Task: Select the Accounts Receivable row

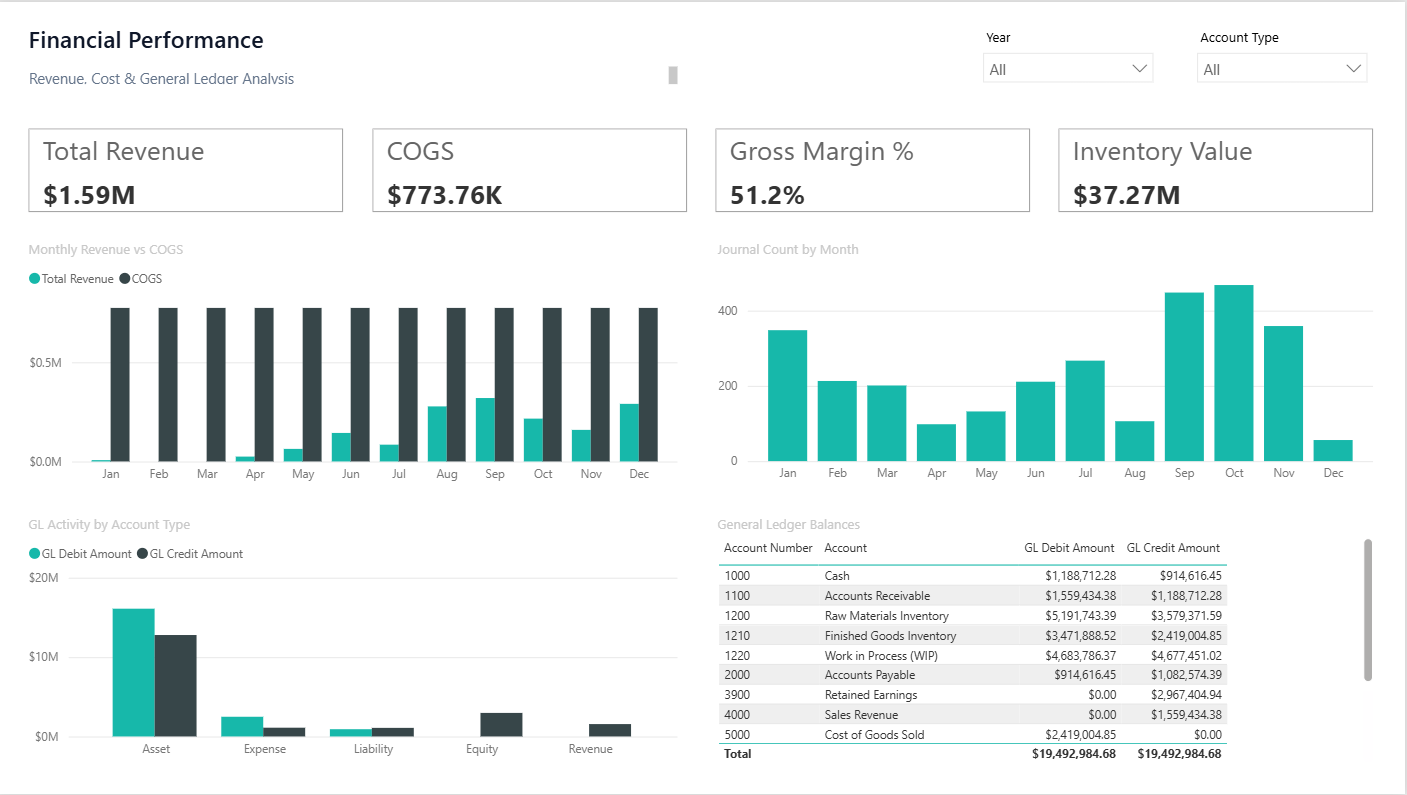Action: (972, 596)
